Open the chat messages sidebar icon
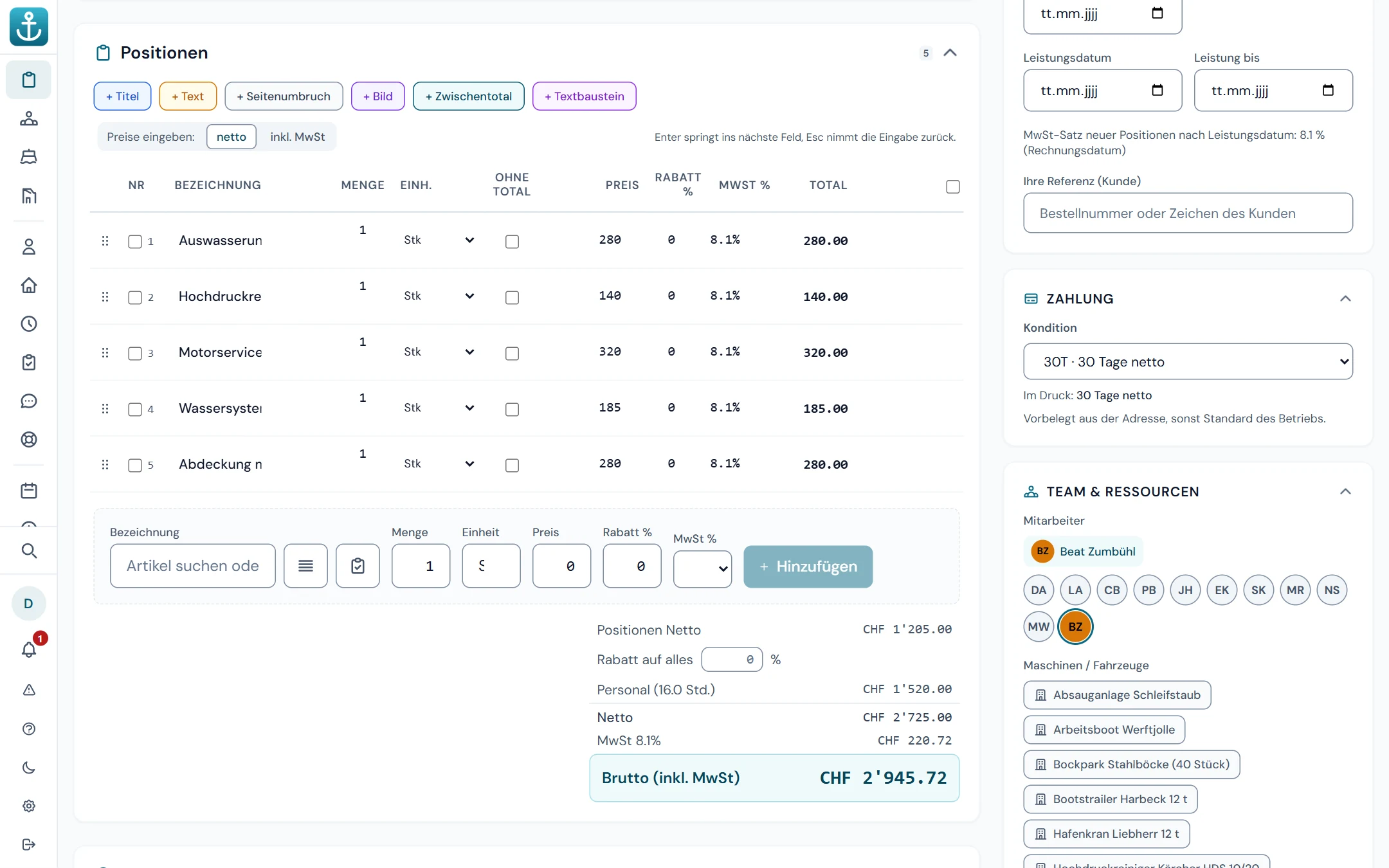Viewport: 1389px width, 868px height. point(29,401)
